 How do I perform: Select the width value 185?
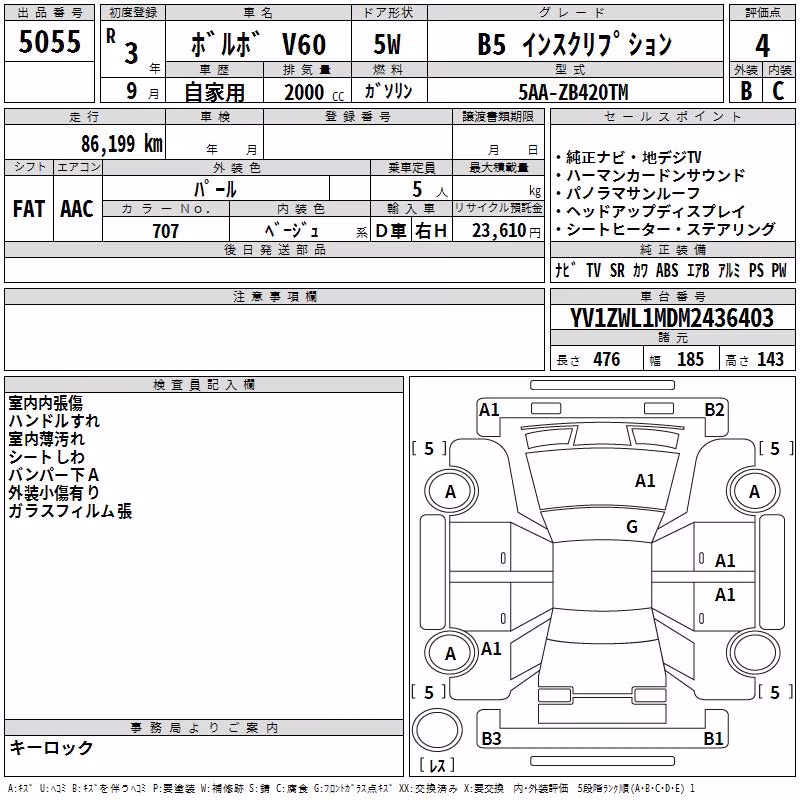click(690, 359)
